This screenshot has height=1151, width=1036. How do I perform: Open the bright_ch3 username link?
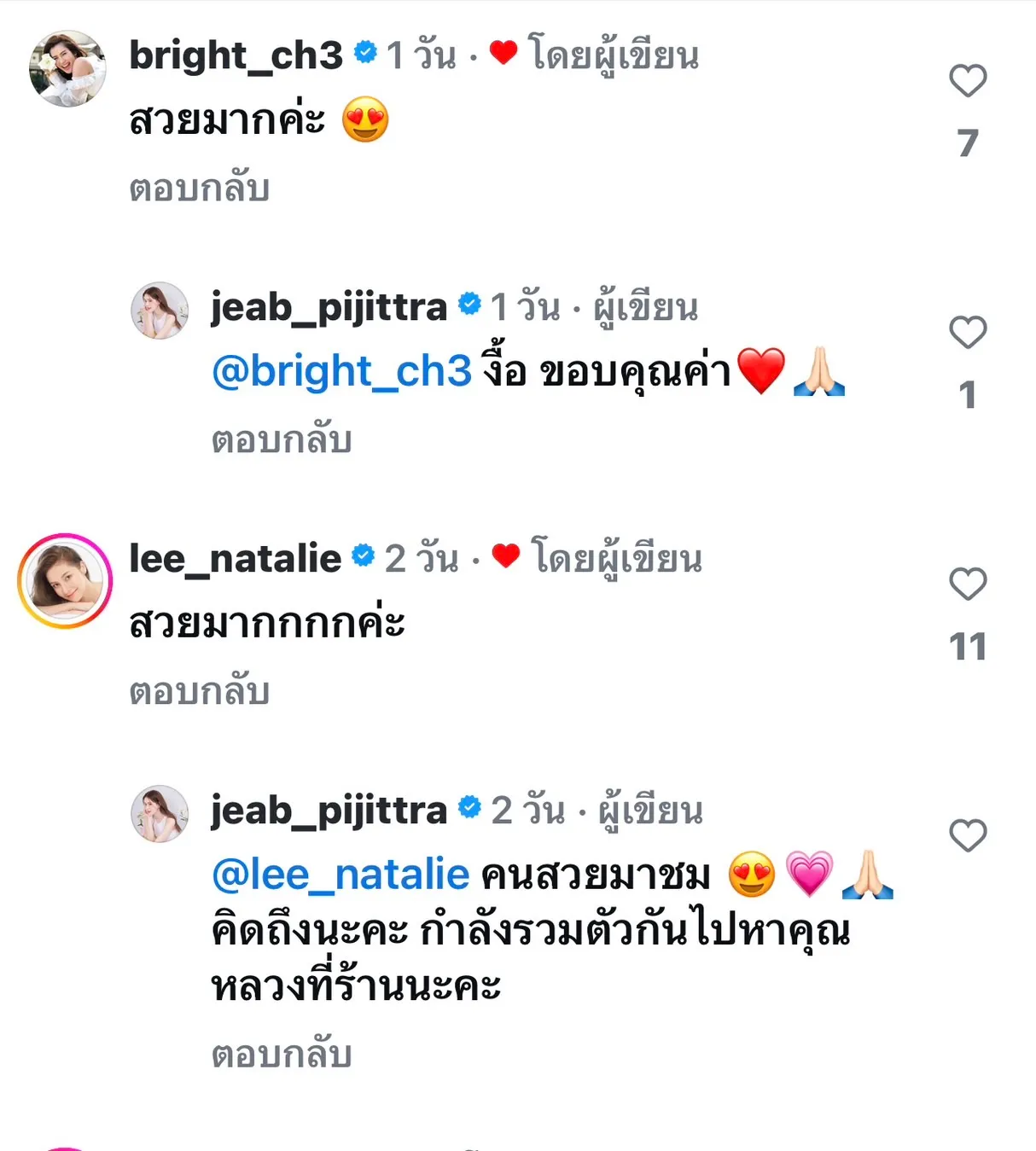coord(236,55)
